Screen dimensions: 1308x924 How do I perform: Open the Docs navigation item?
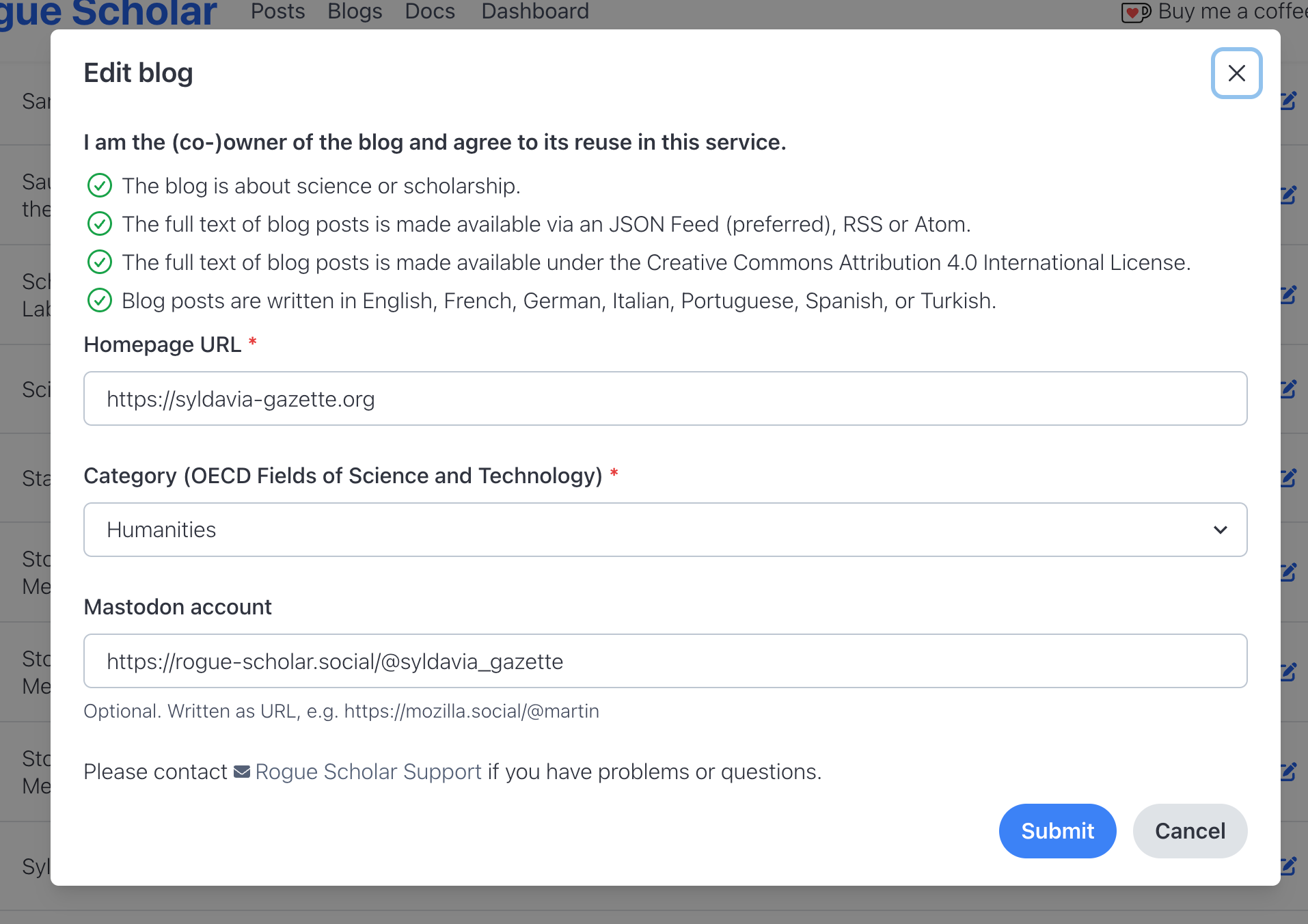[430, 11]
